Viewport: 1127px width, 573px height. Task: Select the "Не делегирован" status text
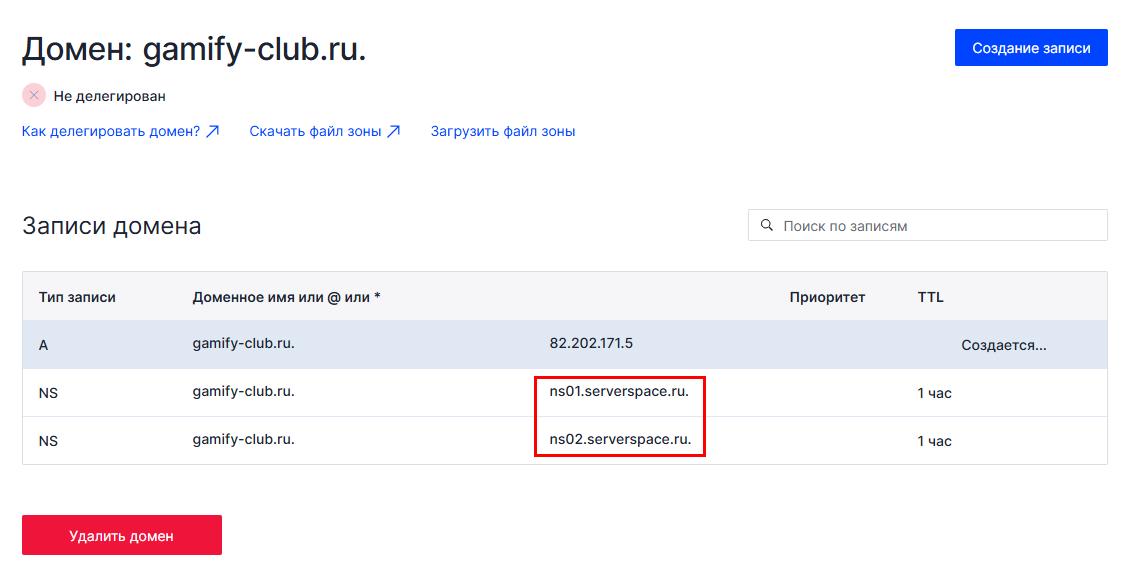click(x=109, y=97)
